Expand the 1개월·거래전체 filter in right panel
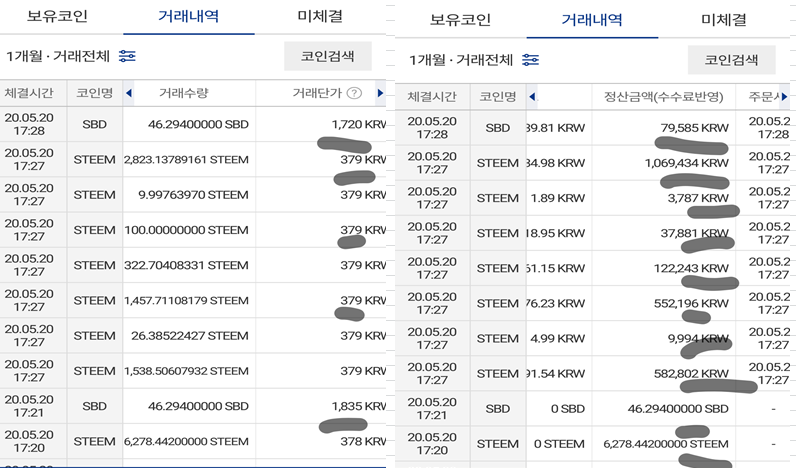Viewport: 796px width, 468px height. pyautogui.click(x=460, y=60)
